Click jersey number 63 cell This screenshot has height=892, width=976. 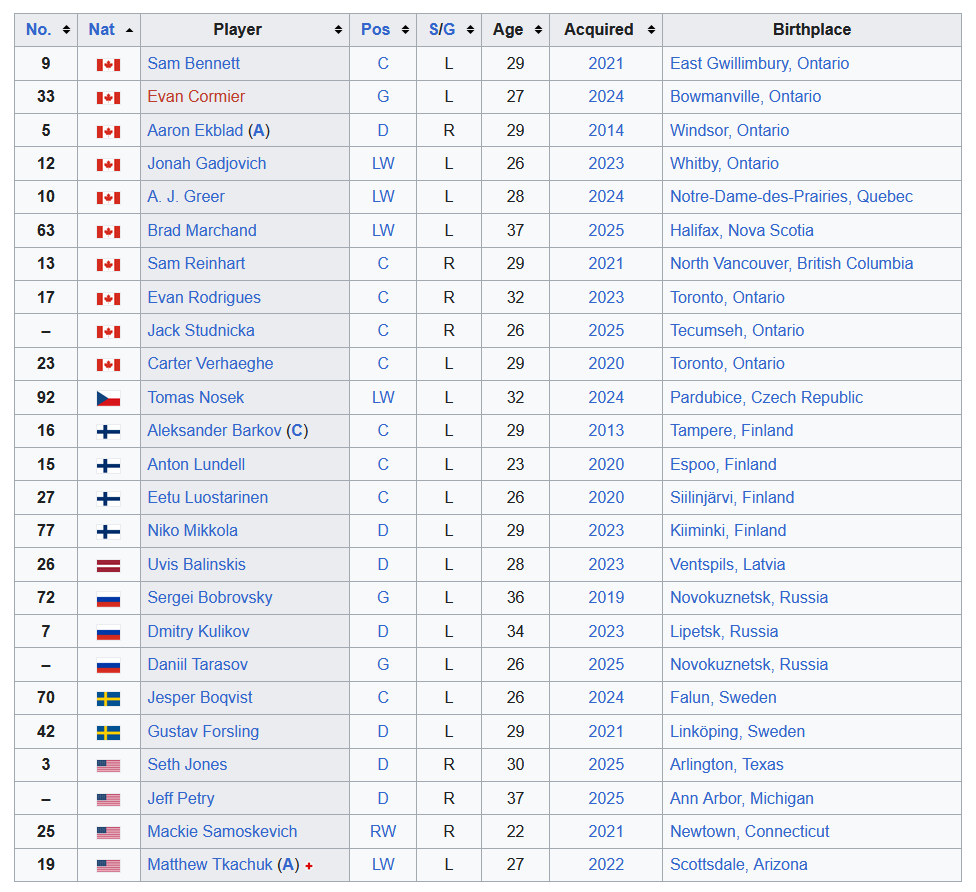point(46,230)
